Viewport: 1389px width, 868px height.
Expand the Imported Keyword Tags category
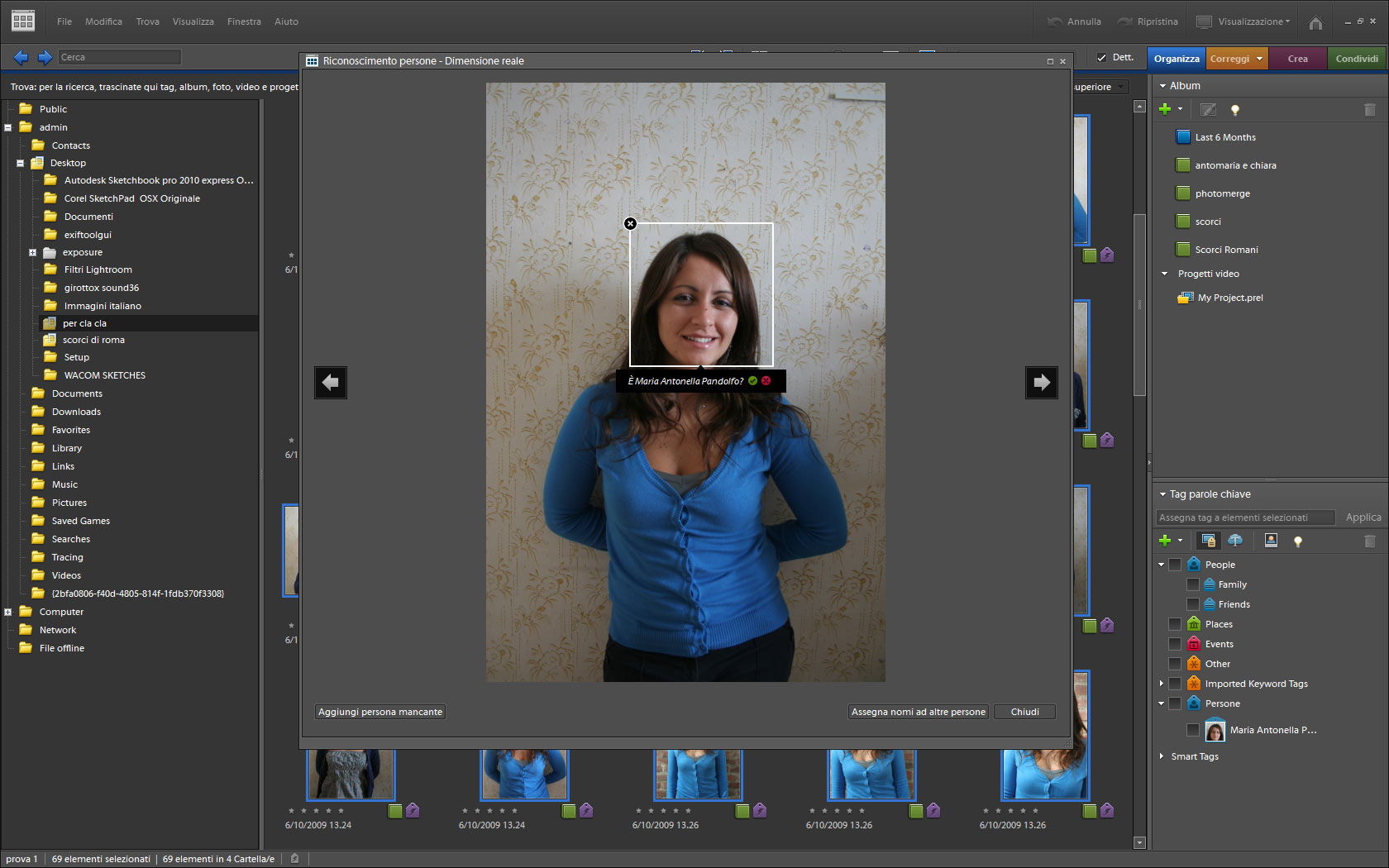point(1162,684)
